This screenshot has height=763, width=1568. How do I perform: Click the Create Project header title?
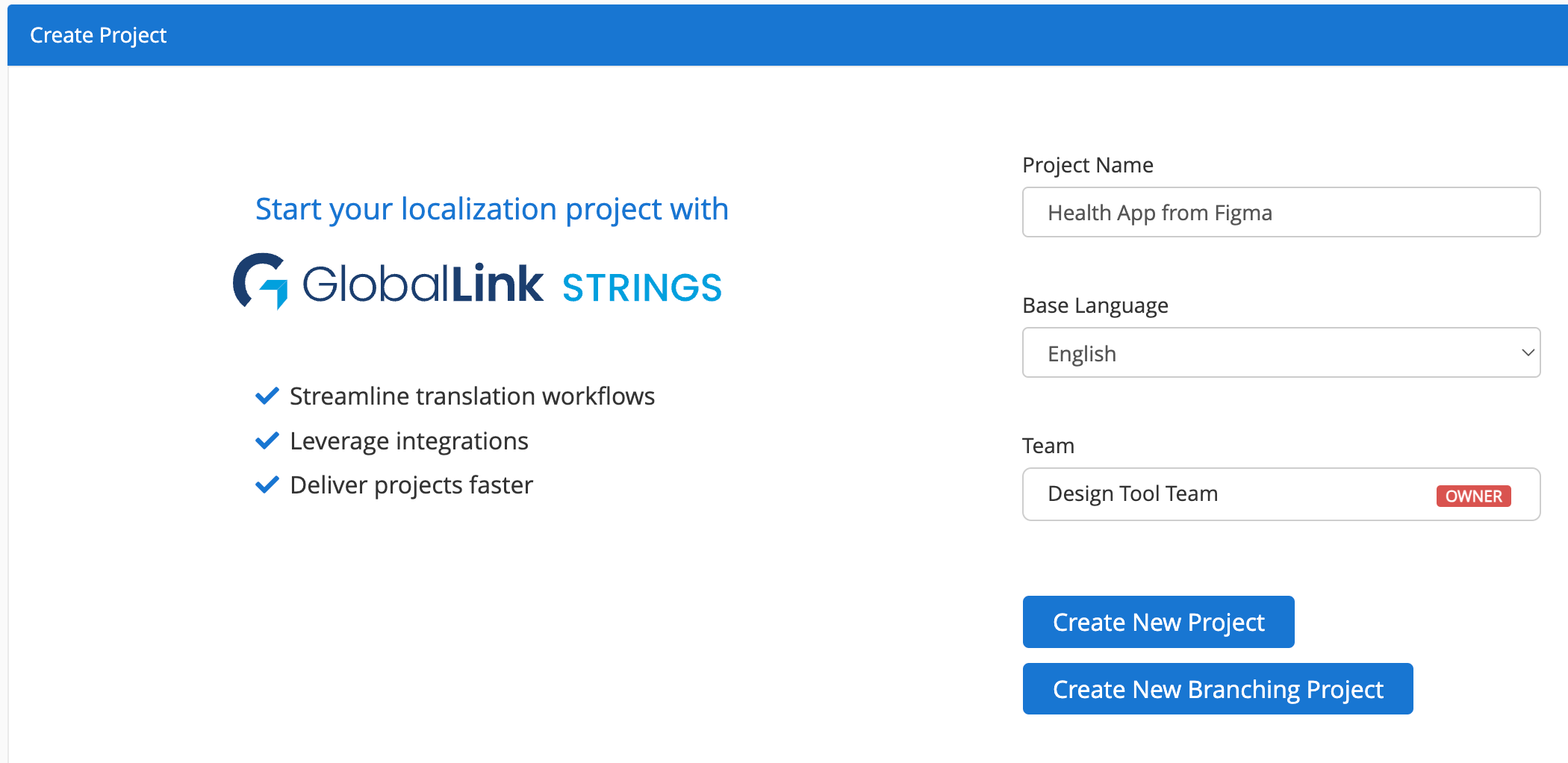pos(98,35)
